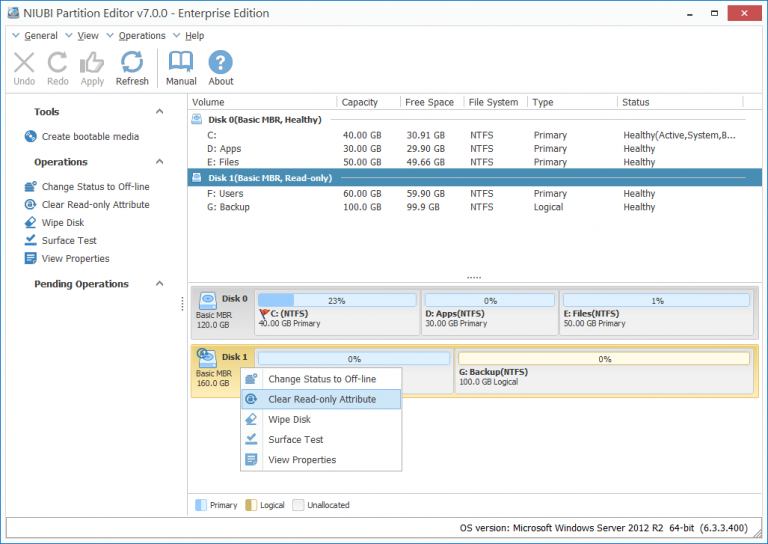
Task: Choose View Properties in context menu
Action: (321, 459)
